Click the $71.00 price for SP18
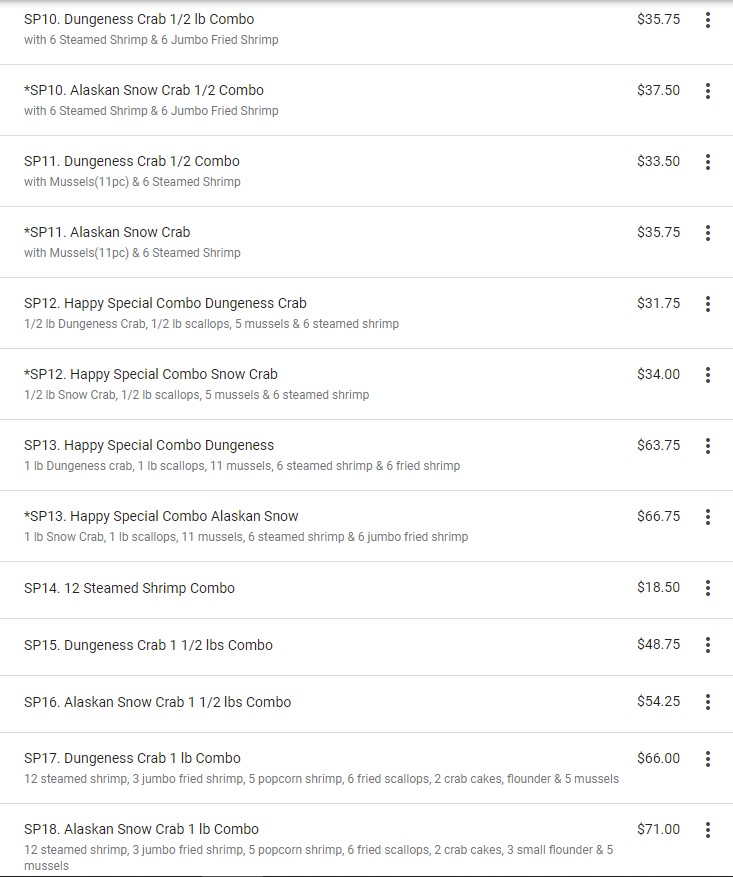 (x=658, y=829)
